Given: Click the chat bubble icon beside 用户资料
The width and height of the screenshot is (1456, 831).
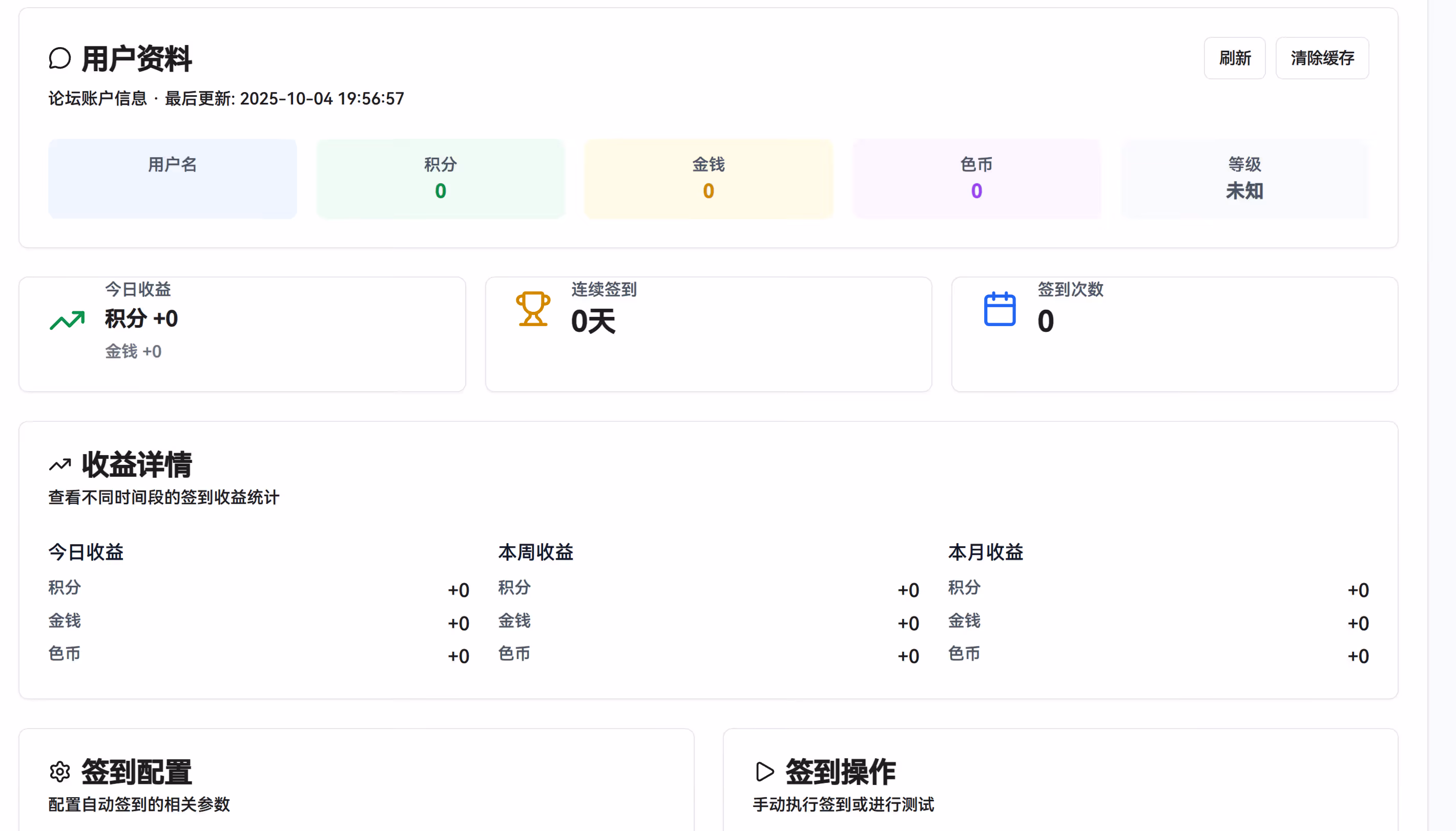Looking at the screenshot, I should (x=59, y=58).
